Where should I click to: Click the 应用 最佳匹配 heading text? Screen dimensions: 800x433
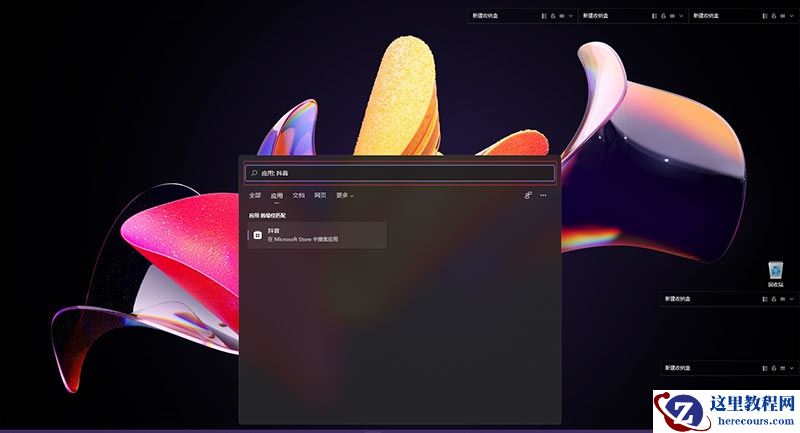(267, 215)
